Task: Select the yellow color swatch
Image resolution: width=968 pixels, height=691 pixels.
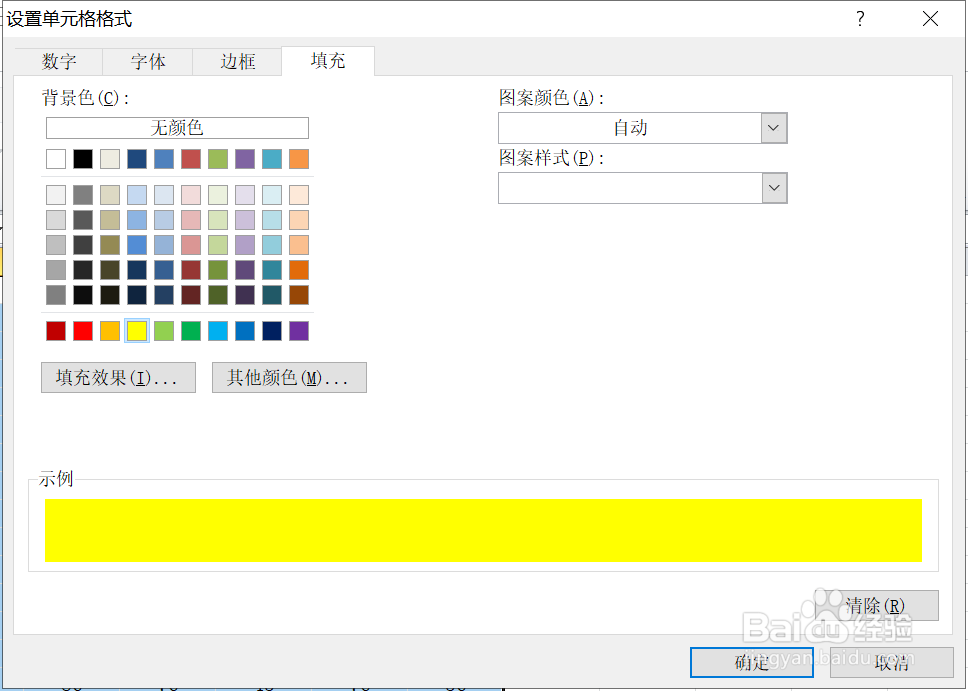Action: pyautogui.click(x=136, y=330)
